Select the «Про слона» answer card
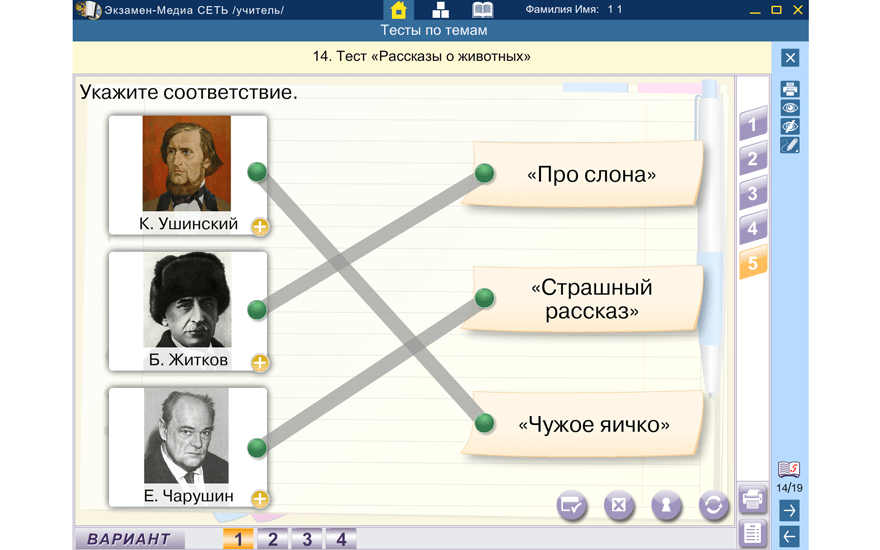Screen dimensions: 880x550 tap(583, 175)
